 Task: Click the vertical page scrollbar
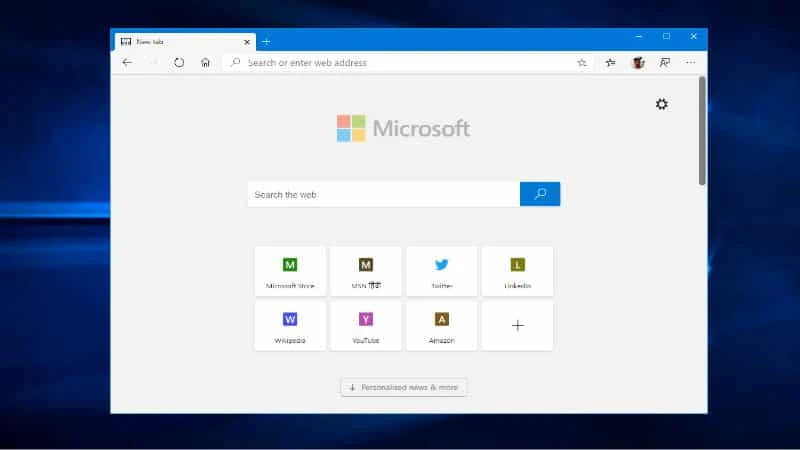click(x=703, y=131)
